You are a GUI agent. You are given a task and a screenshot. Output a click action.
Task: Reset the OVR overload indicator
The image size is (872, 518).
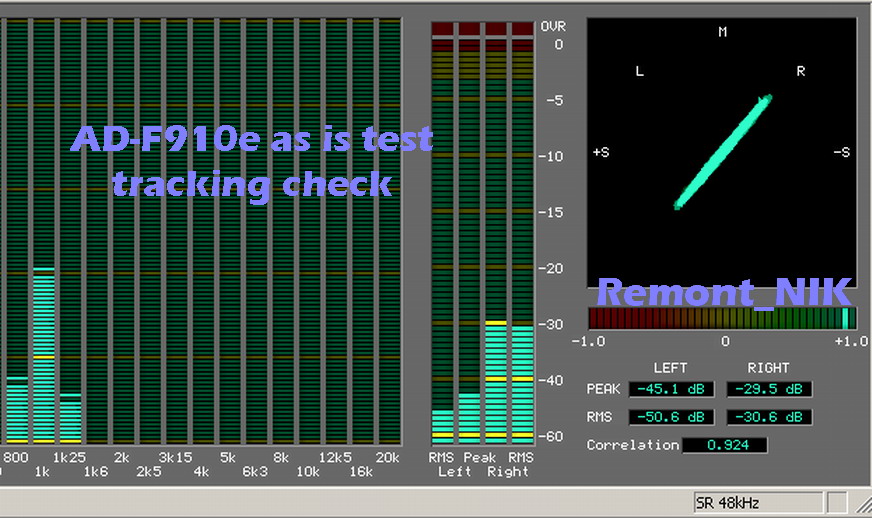tap(482, 29)
